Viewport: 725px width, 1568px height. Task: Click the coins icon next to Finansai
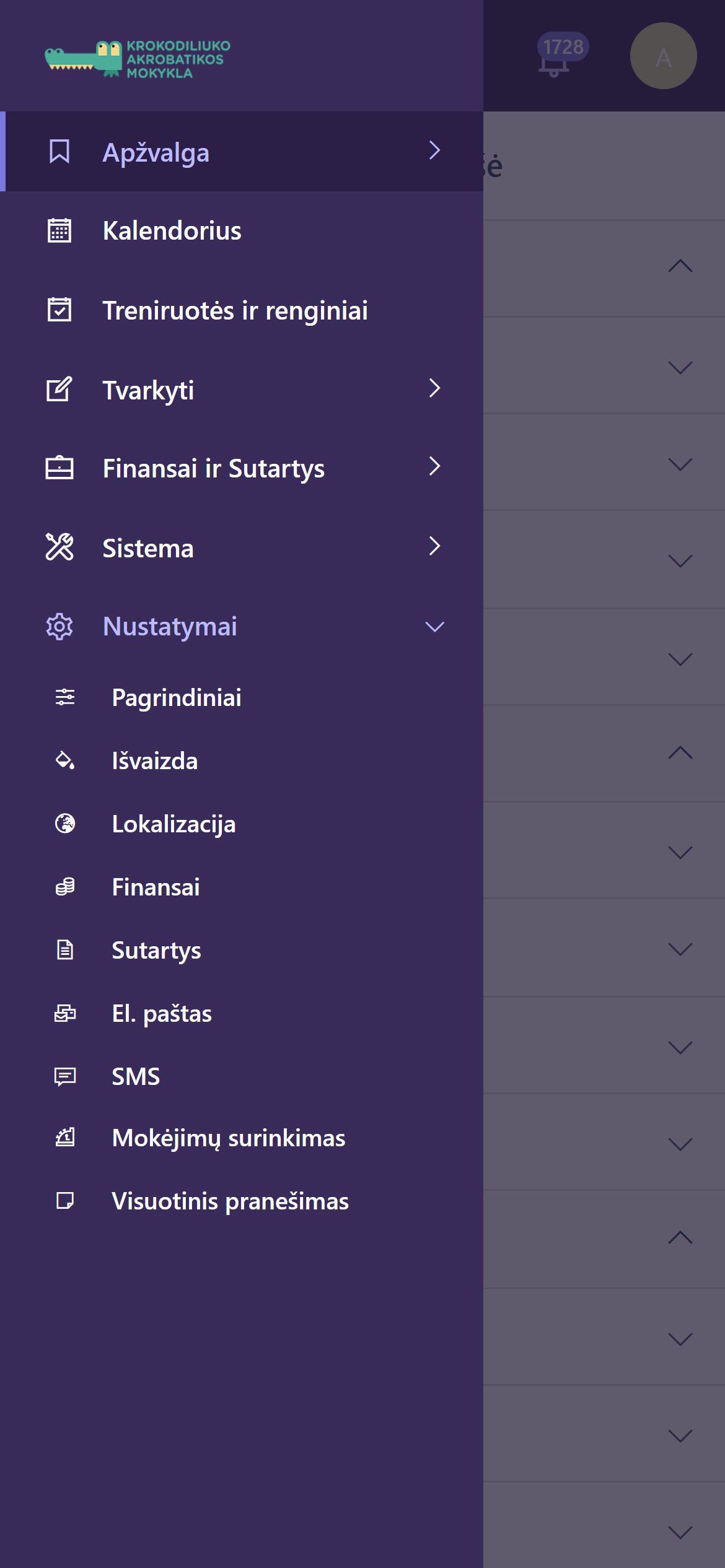(x=65, y=887)
